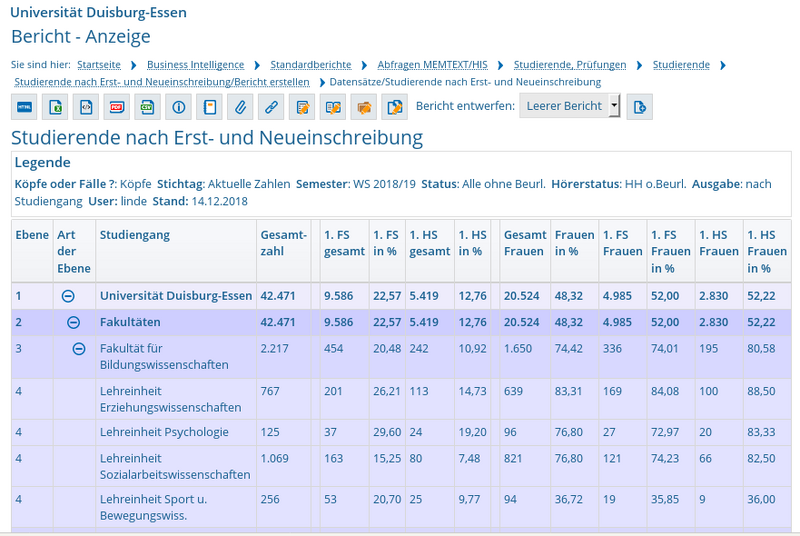Click the document with pencil icon

302,107
